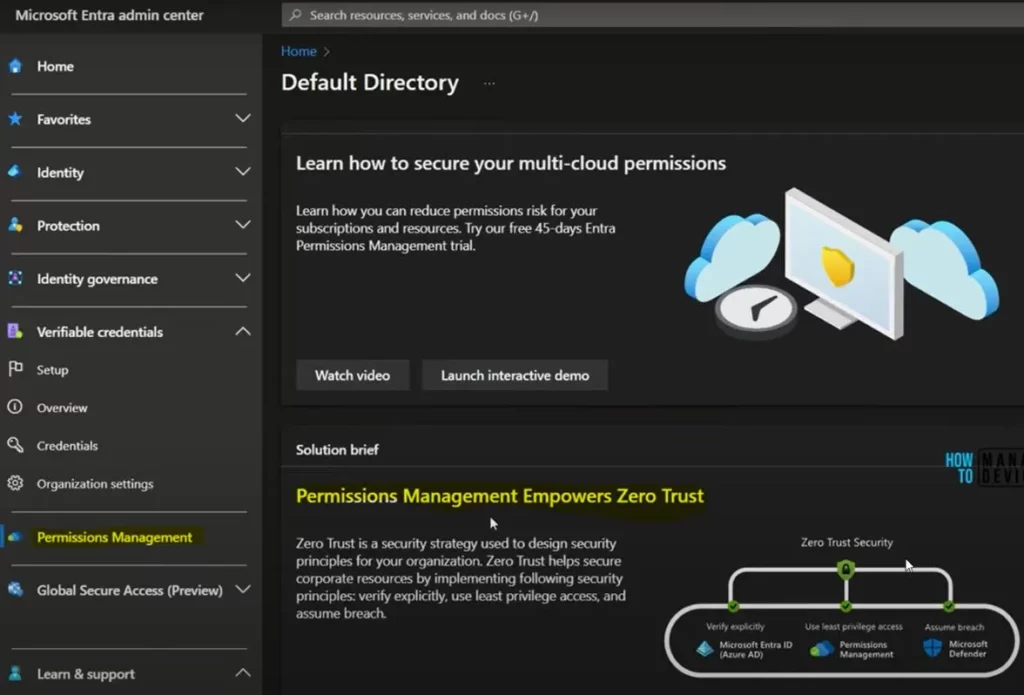Image resolution: width=1024 pixels, height=695 pixels.
Task: Click the Credentials key icon
Action: (15, 445)
